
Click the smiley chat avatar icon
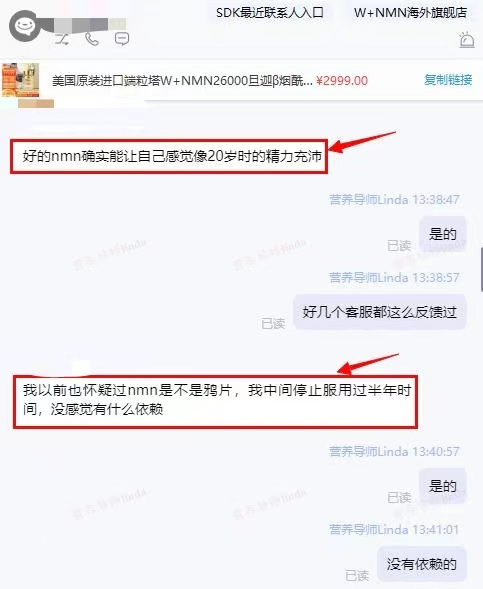[25, 26]
